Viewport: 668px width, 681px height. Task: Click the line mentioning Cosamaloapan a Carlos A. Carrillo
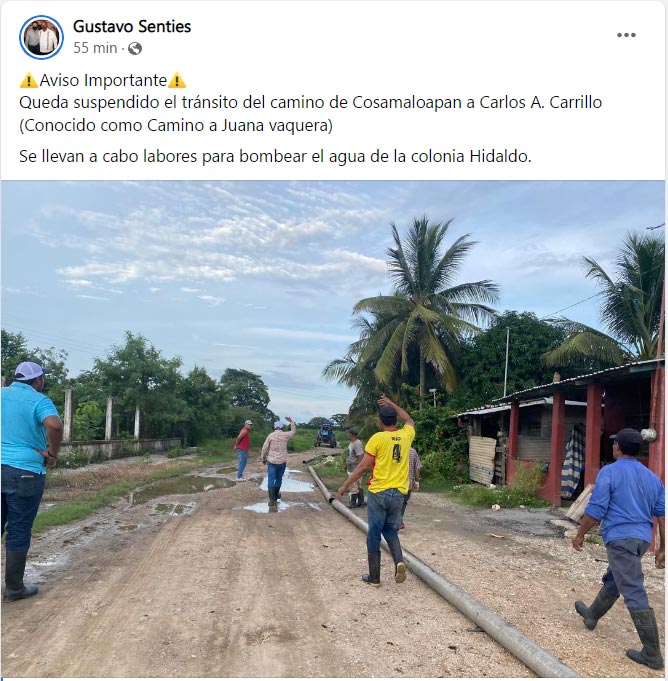[x=311, y=102]
